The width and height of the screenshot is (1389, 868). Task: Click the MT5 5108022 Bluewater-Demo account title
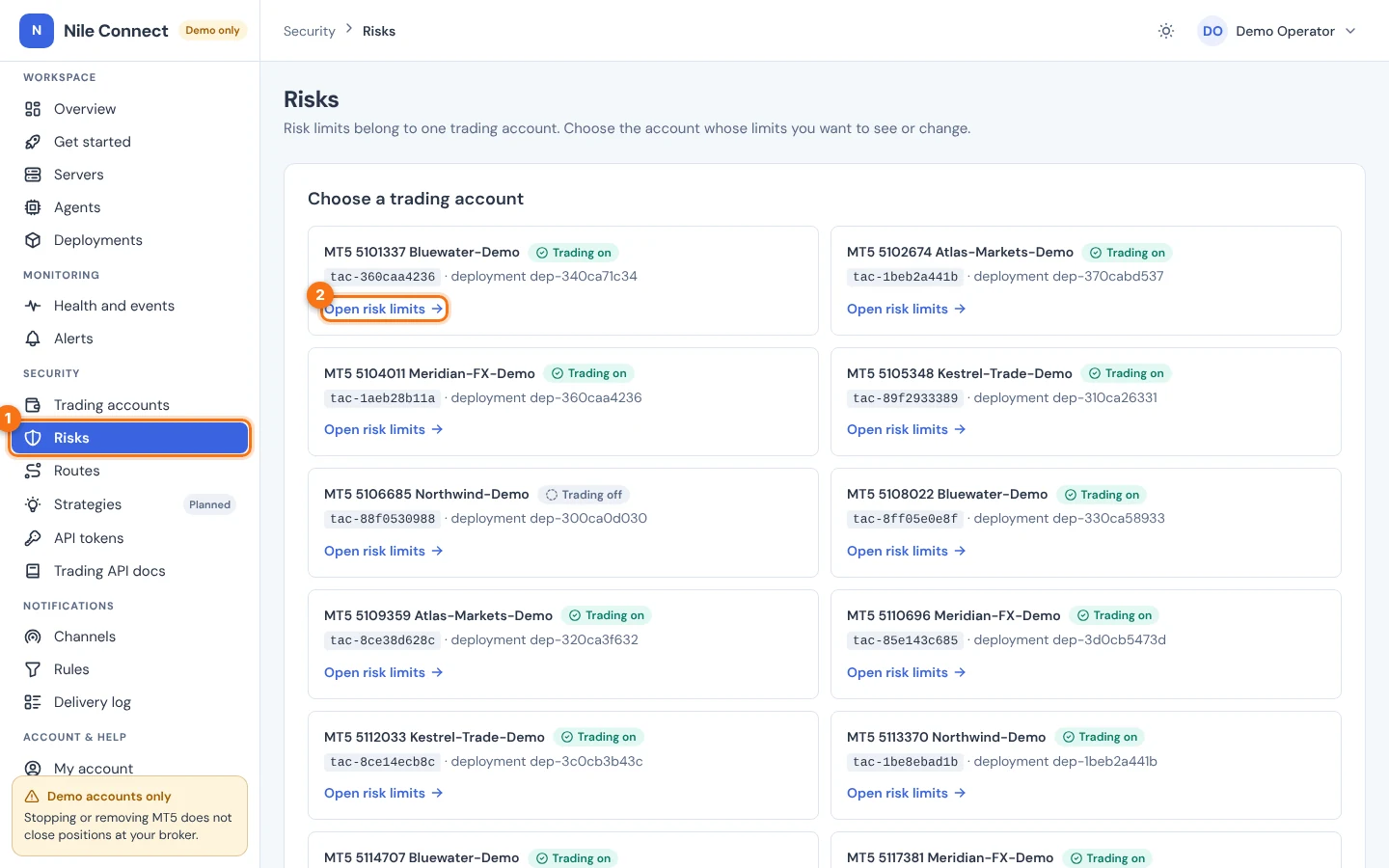tap(947, 494)
